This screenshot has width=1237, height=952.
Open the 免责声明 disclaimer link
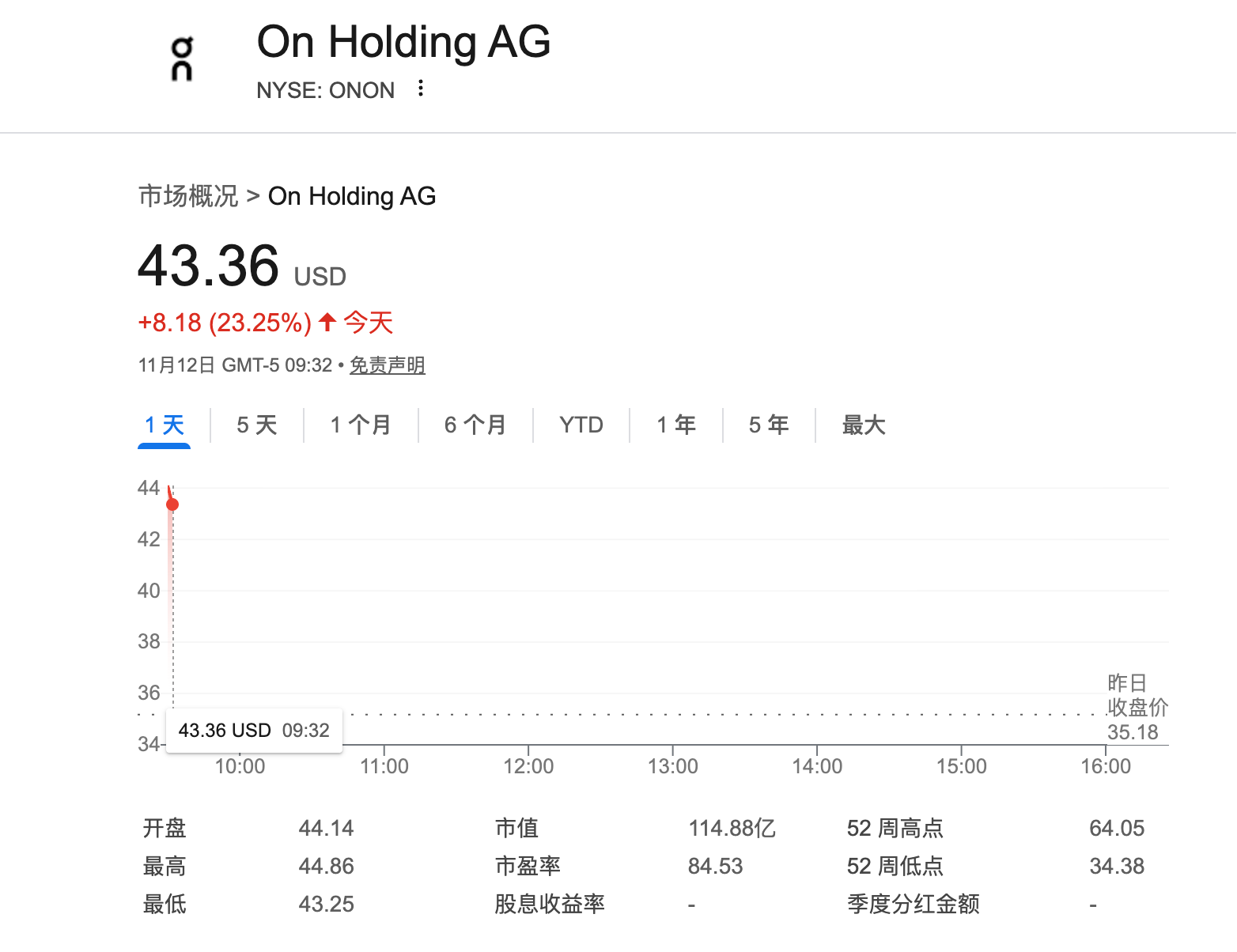tap(388, 365)
